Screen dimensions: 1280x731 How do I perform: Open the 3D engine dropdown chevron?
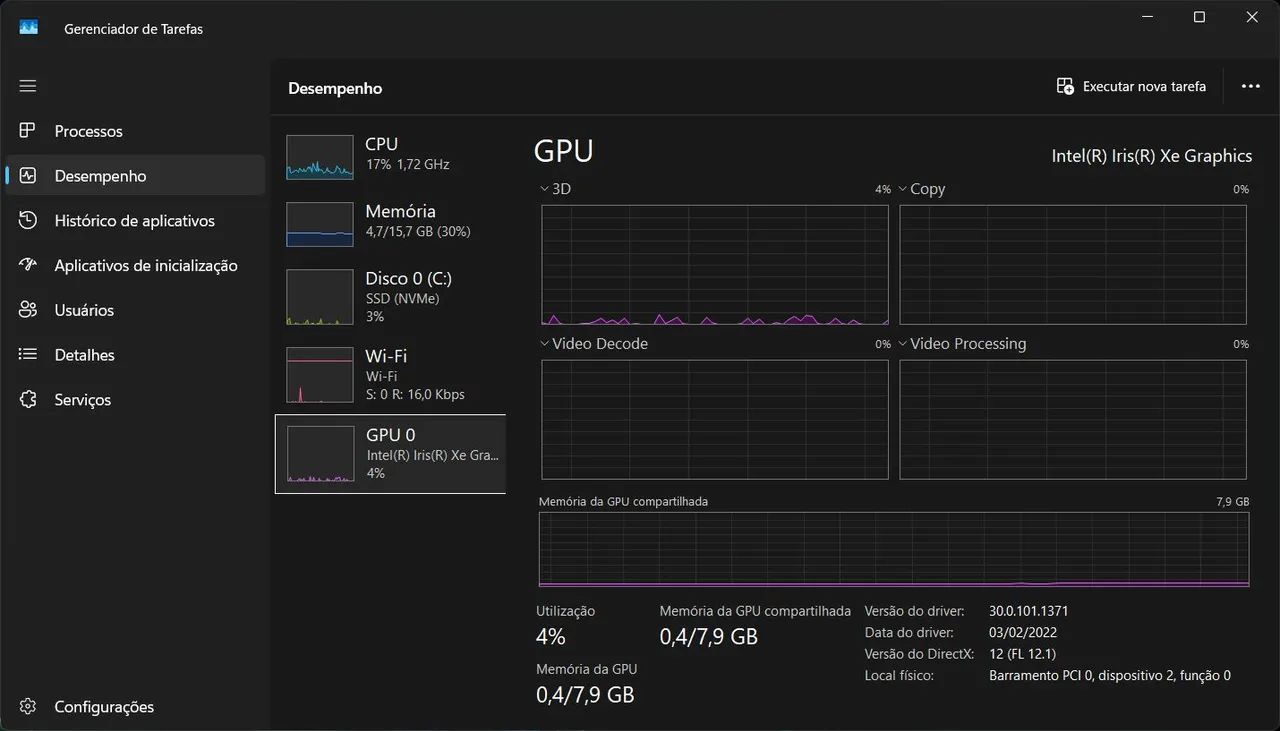(544, 188)
